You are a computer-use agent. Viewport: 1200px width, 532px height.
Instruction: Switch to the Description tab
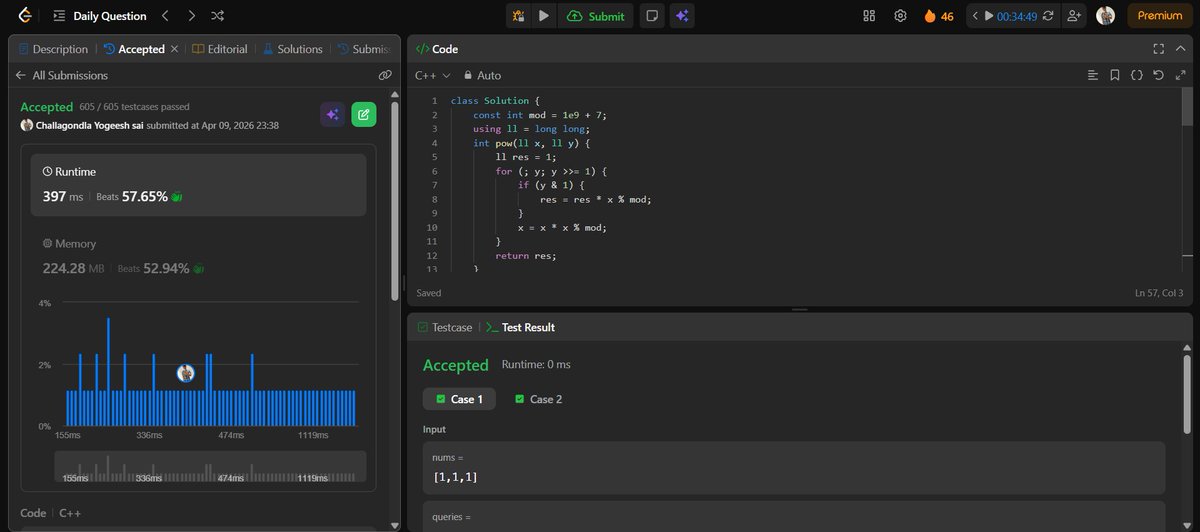[53, 49]
